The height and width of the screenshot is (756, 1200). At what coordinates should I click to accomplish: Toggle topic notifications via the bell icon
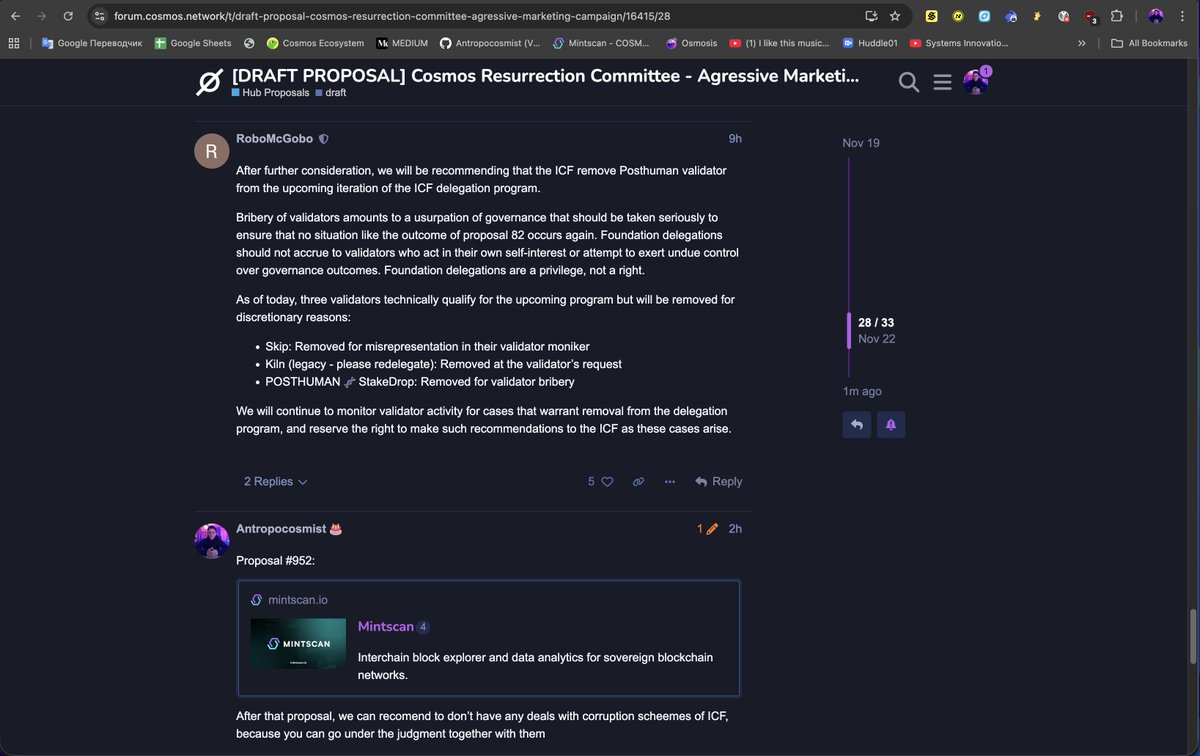coord(890,424)
